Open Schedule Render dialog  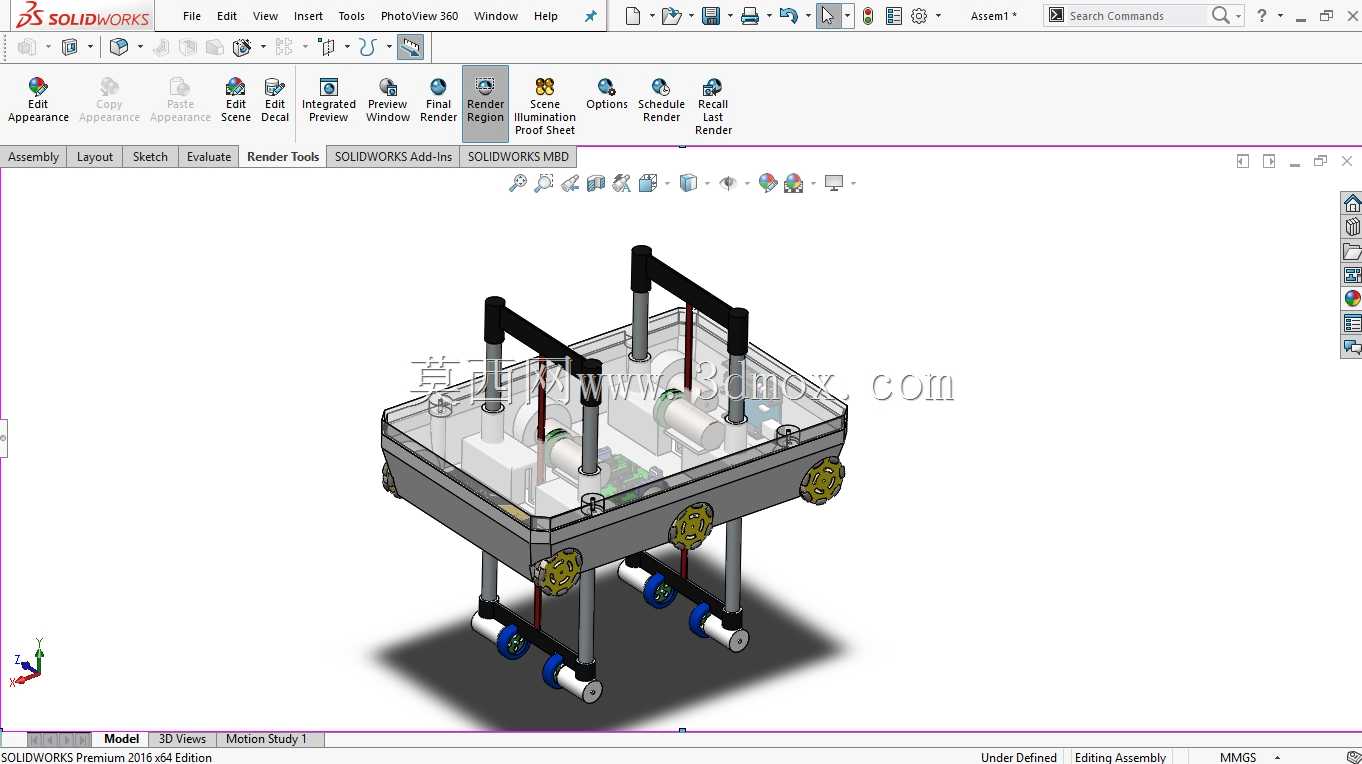click(661, 101)
